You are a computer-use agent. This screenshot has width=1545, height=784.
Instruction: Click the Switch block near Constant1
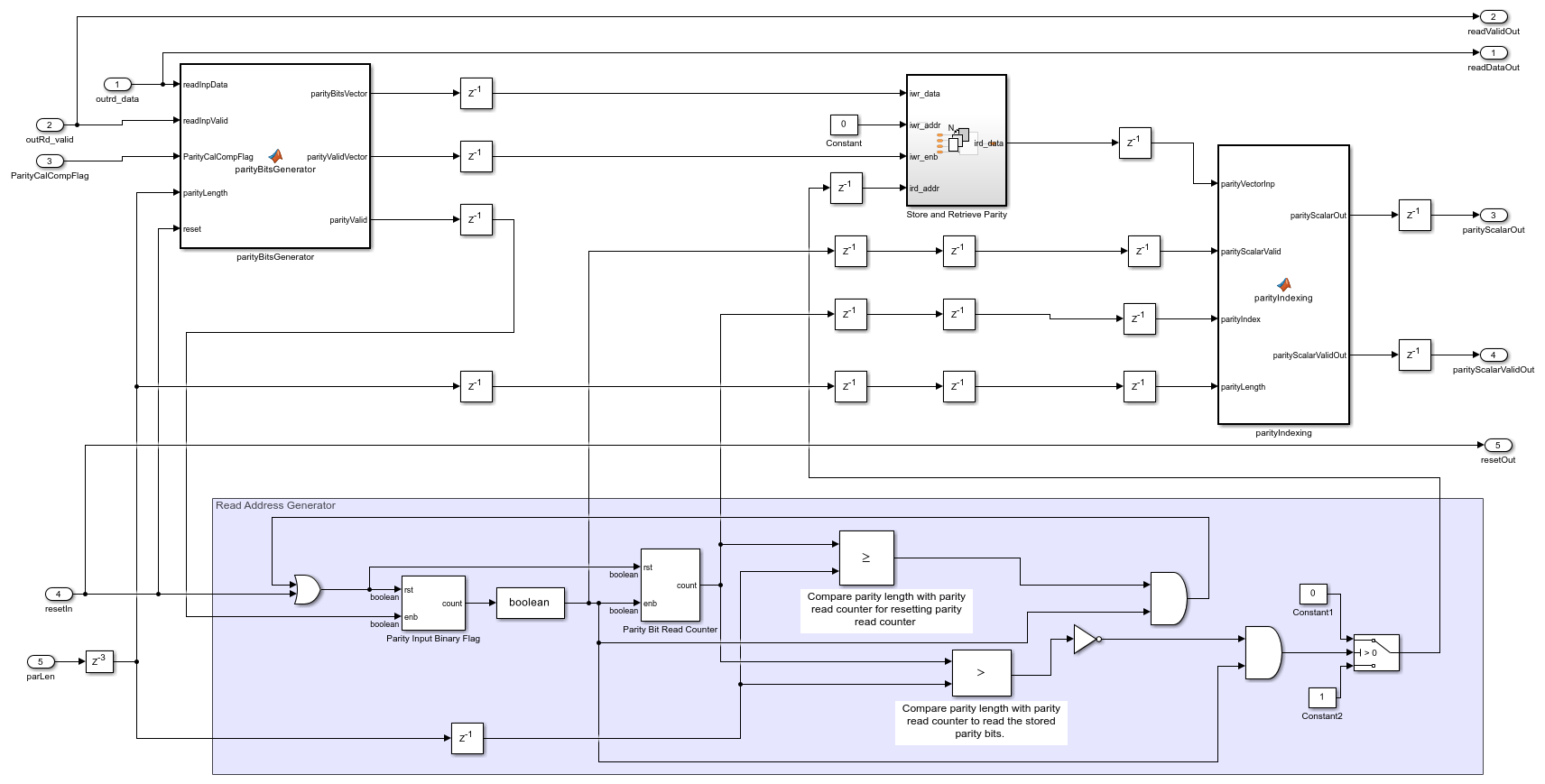[x=1375, y=652]
